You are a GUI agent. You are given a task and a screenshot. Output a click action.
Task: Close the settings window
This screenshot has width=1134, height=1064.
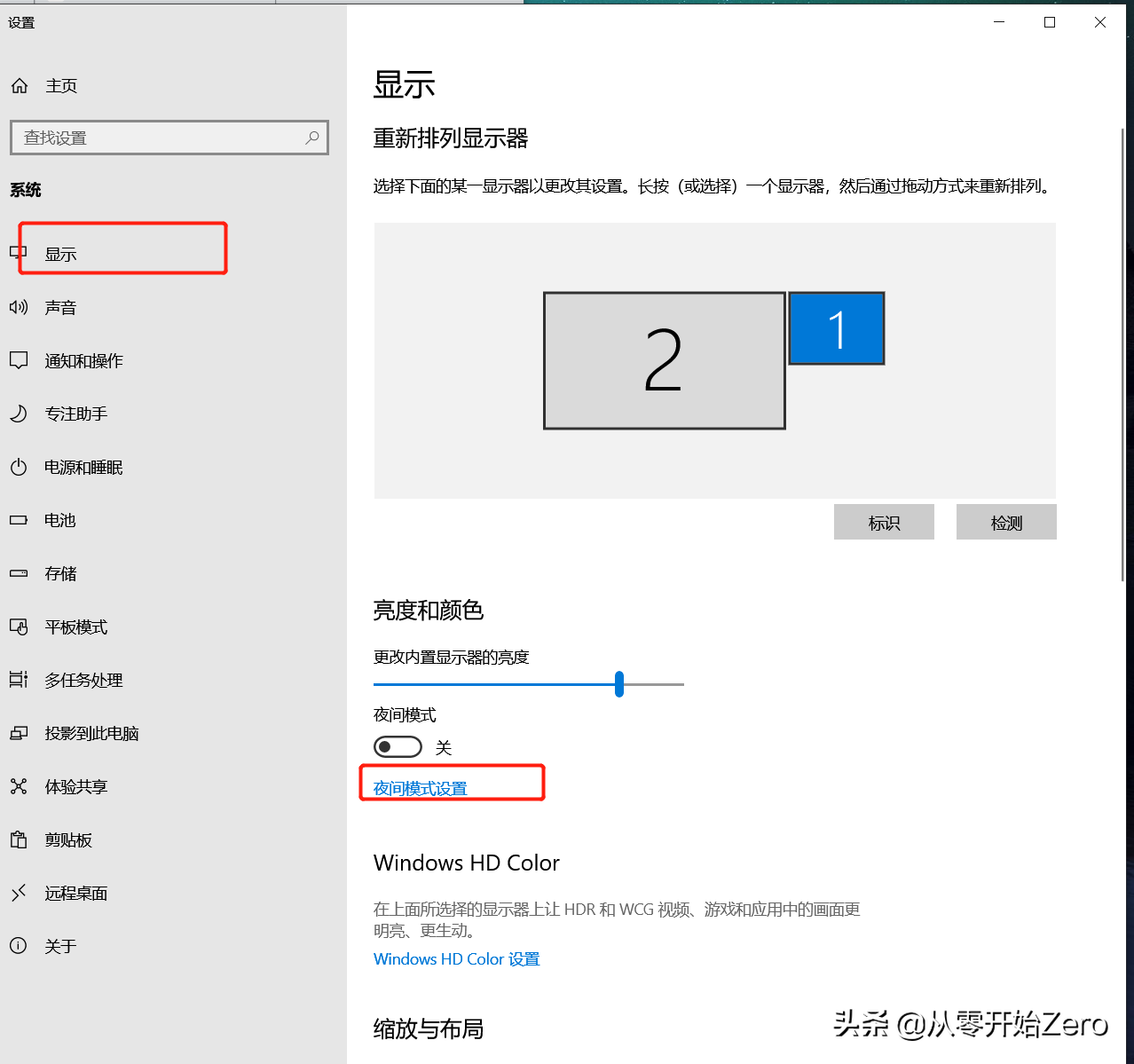point(1100,22)
